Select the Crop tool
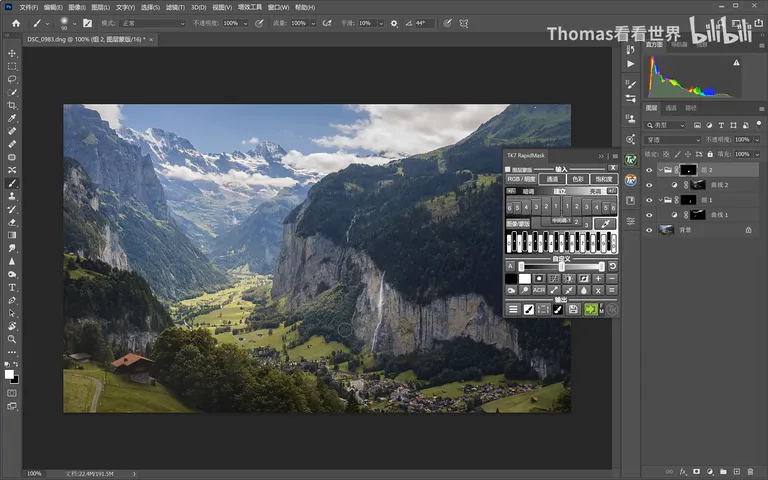Image resolution: width=768 pixels, height=480 pixels. [x=12, y=105]
